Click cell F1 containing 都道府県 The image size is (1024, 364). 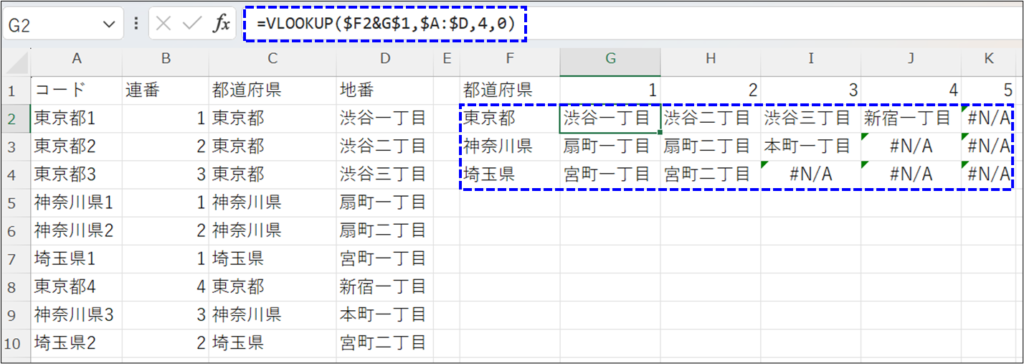[509, 90]
